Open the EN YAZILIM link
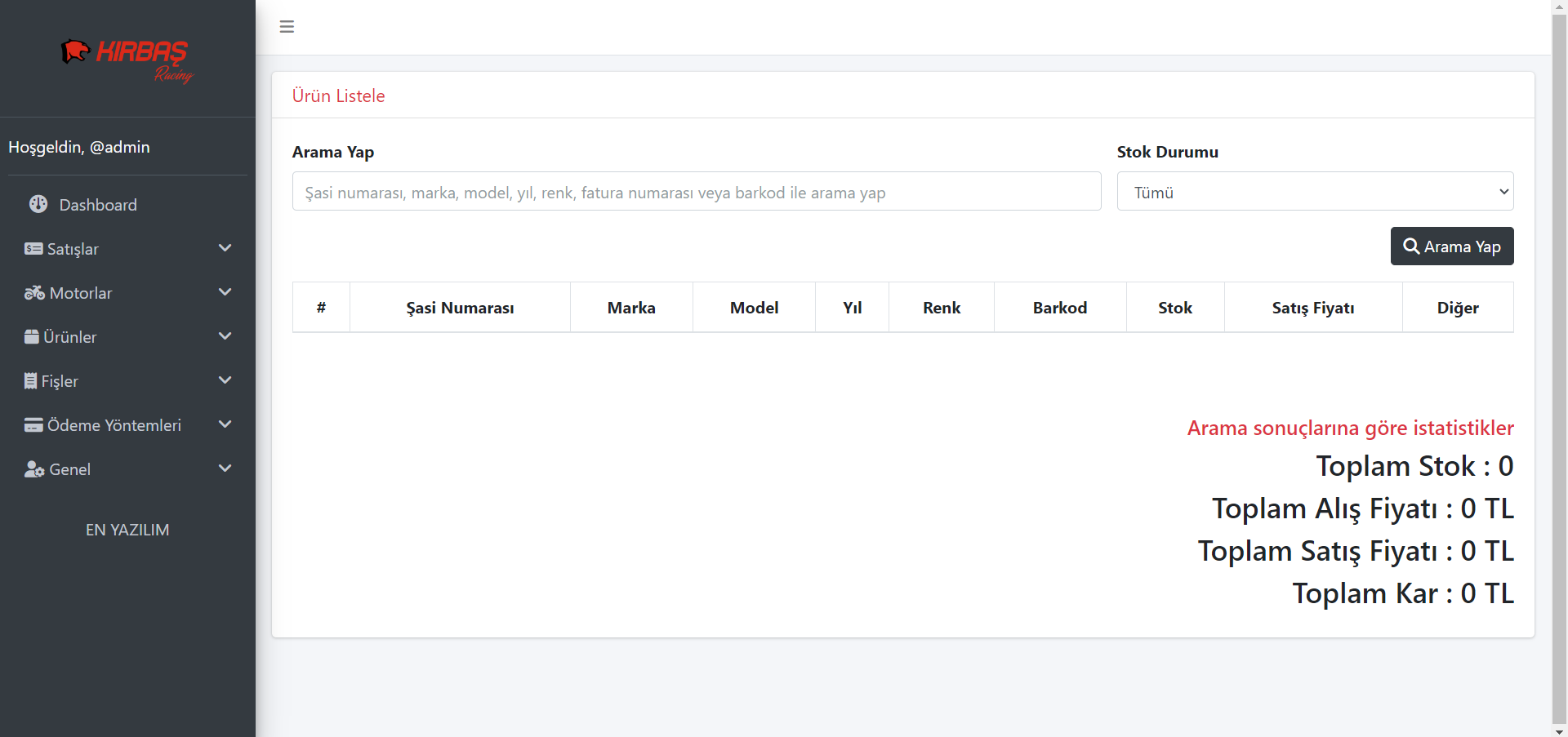The width and height of the screenshot is (1568, 737). [x=127, y=530]
